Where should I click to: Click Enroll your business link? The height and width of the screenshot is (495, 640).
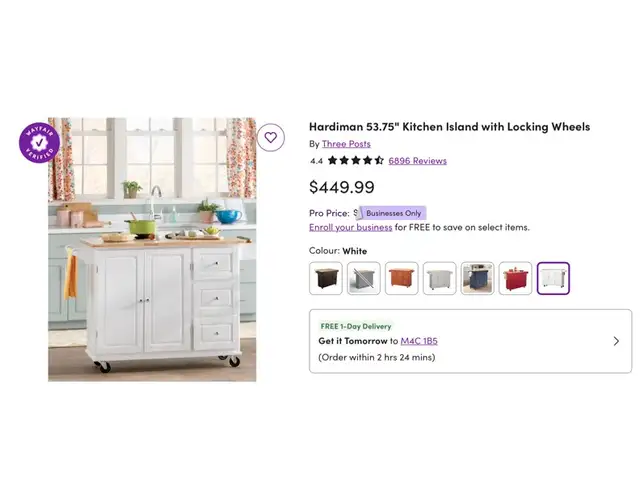[351, 227]
